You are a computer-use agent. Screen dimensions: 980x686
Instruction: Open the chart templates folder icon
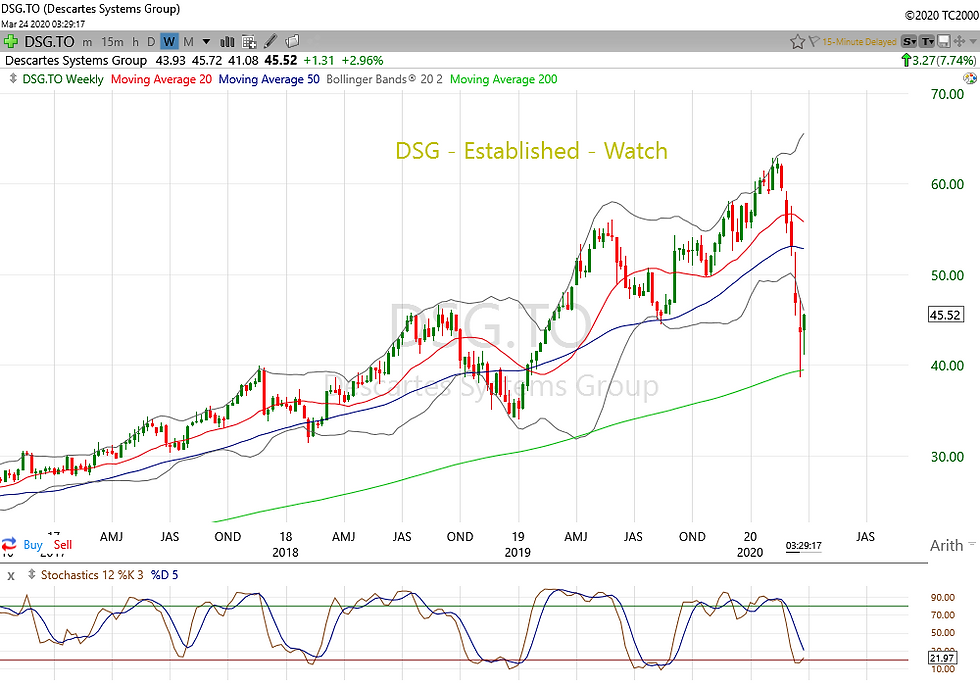(x=292, y=41)
